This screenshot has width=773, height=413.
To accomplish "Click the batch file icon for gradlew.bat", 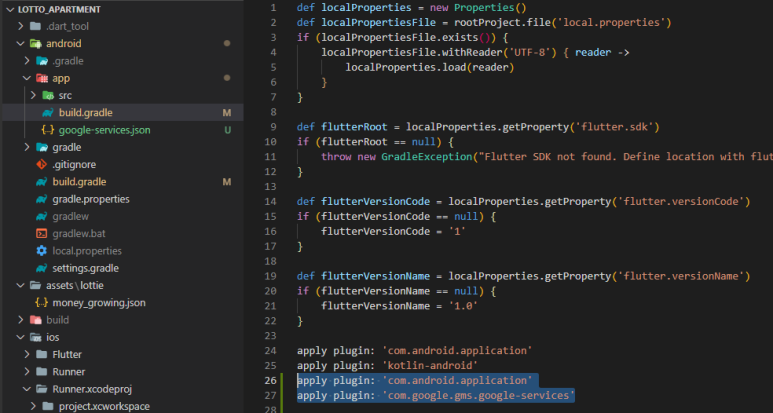I will pyautogui.click(x=42, y=234).
